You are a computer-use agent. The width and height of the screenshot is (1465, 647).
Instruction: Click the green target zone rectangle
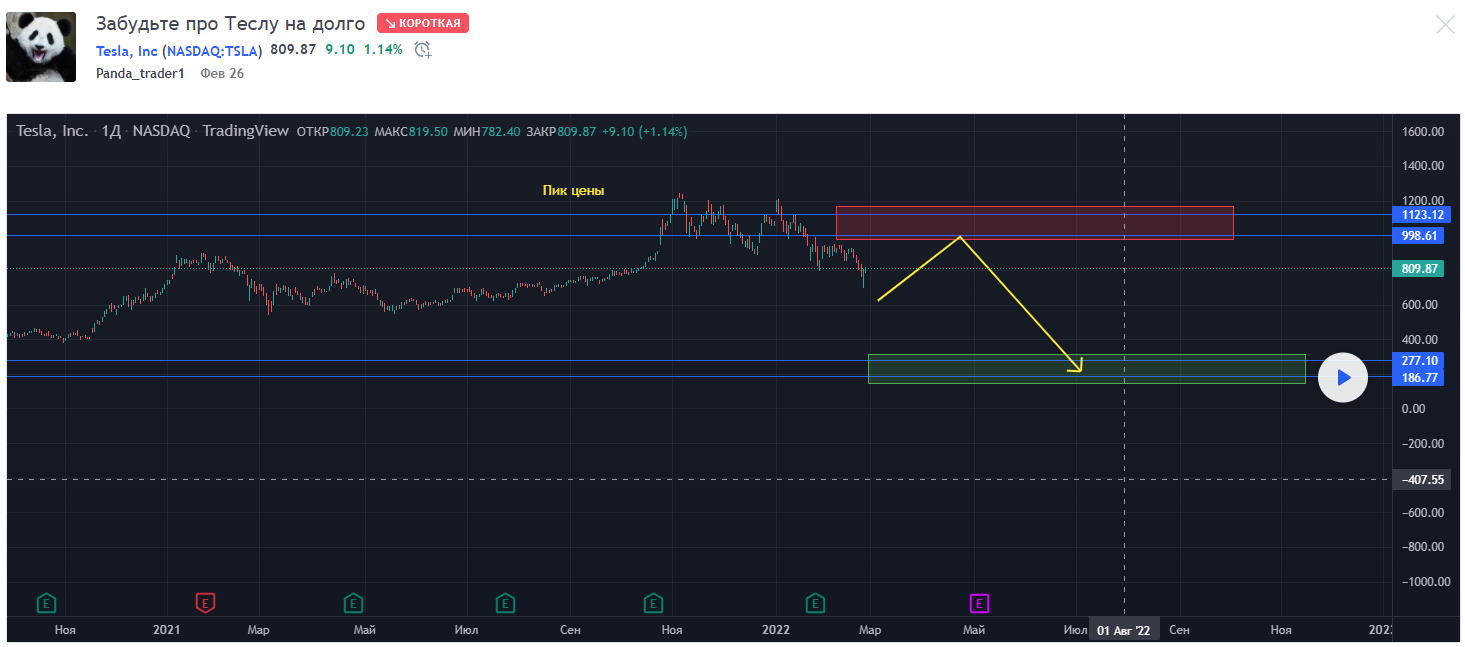(1086, 369)
